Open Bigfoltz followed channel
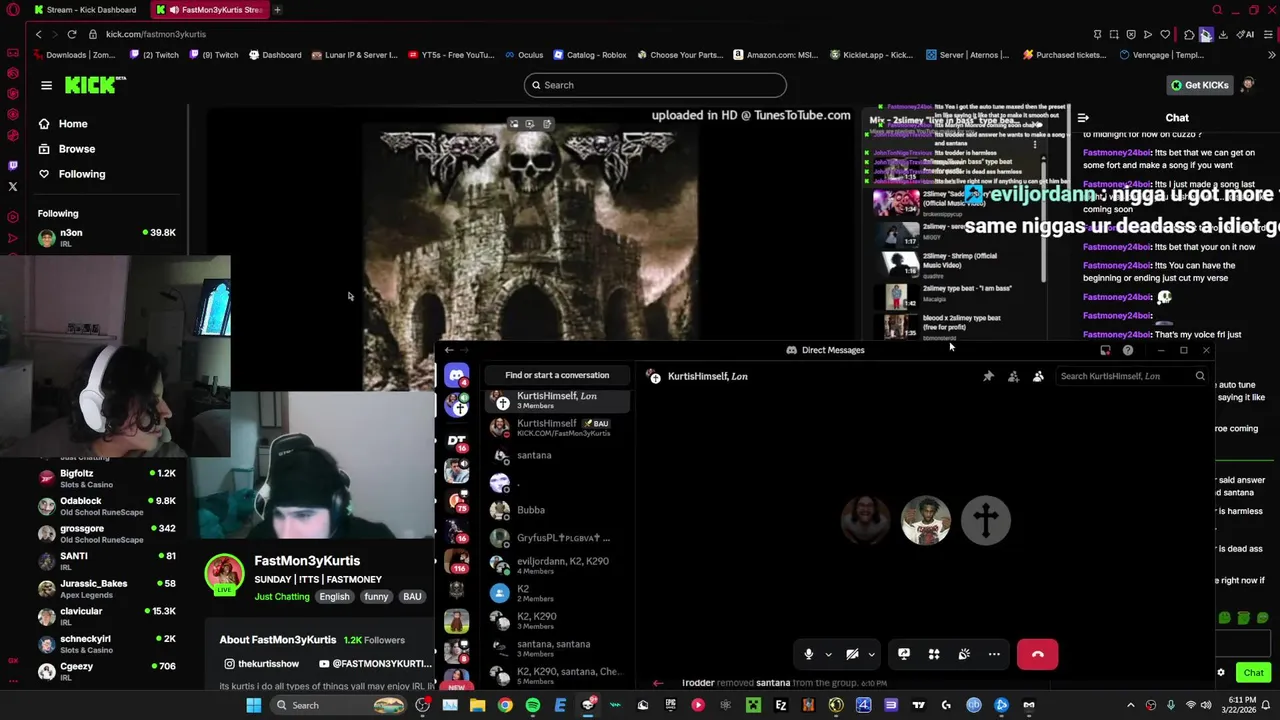 pos(107,478)
